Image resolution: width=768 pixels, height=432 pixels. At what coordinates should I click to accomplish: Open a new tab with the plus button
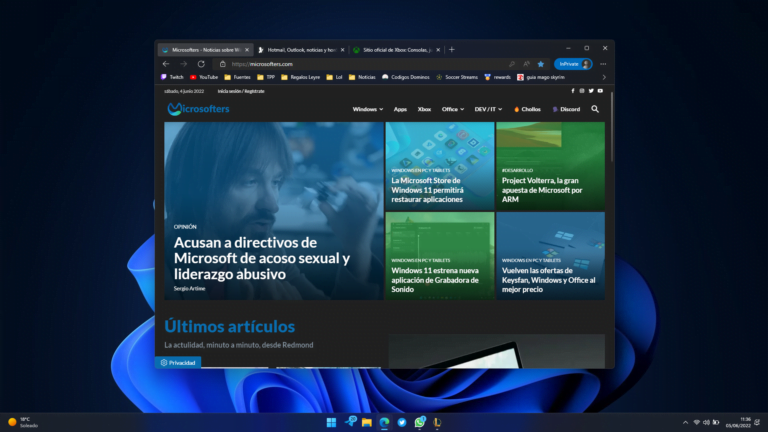452,49
